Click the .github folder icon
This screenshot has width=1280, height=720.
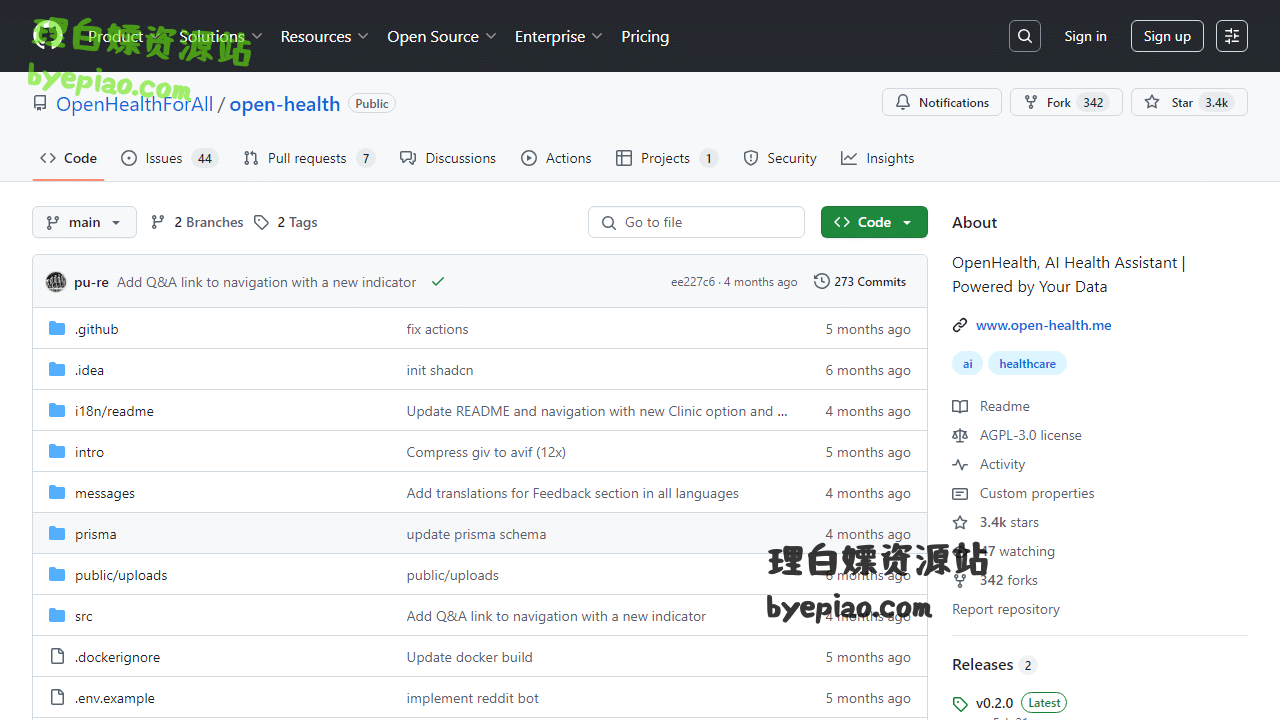tap(57, 329)
